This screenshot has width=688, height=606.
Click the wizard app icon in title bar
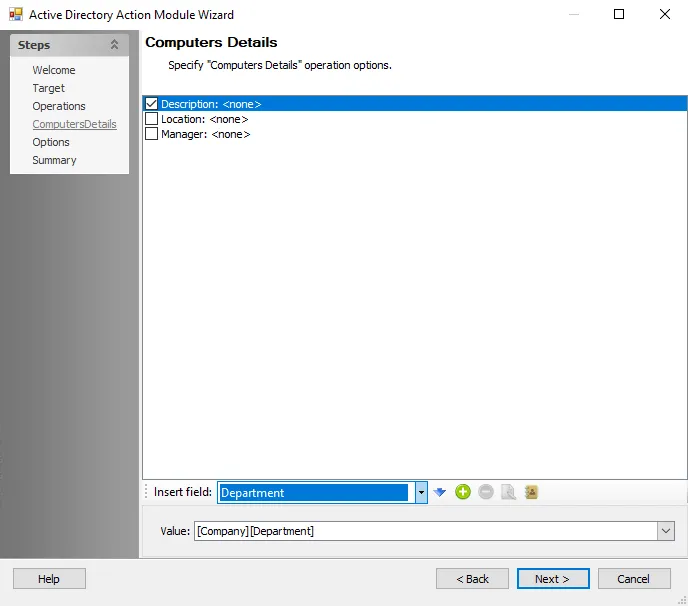click(x=16, y=14)
